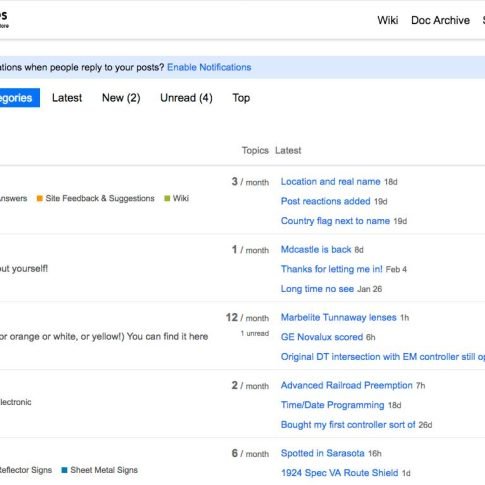Screen dimensions: 485x485
Task: Open the Doc Archive header link
Action: coord(440,20)
